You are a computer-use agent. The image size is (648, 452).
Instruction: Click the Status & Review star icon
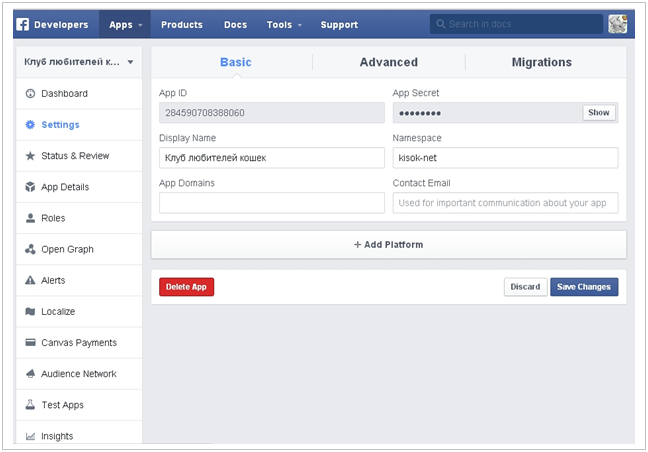pos(30,156)
